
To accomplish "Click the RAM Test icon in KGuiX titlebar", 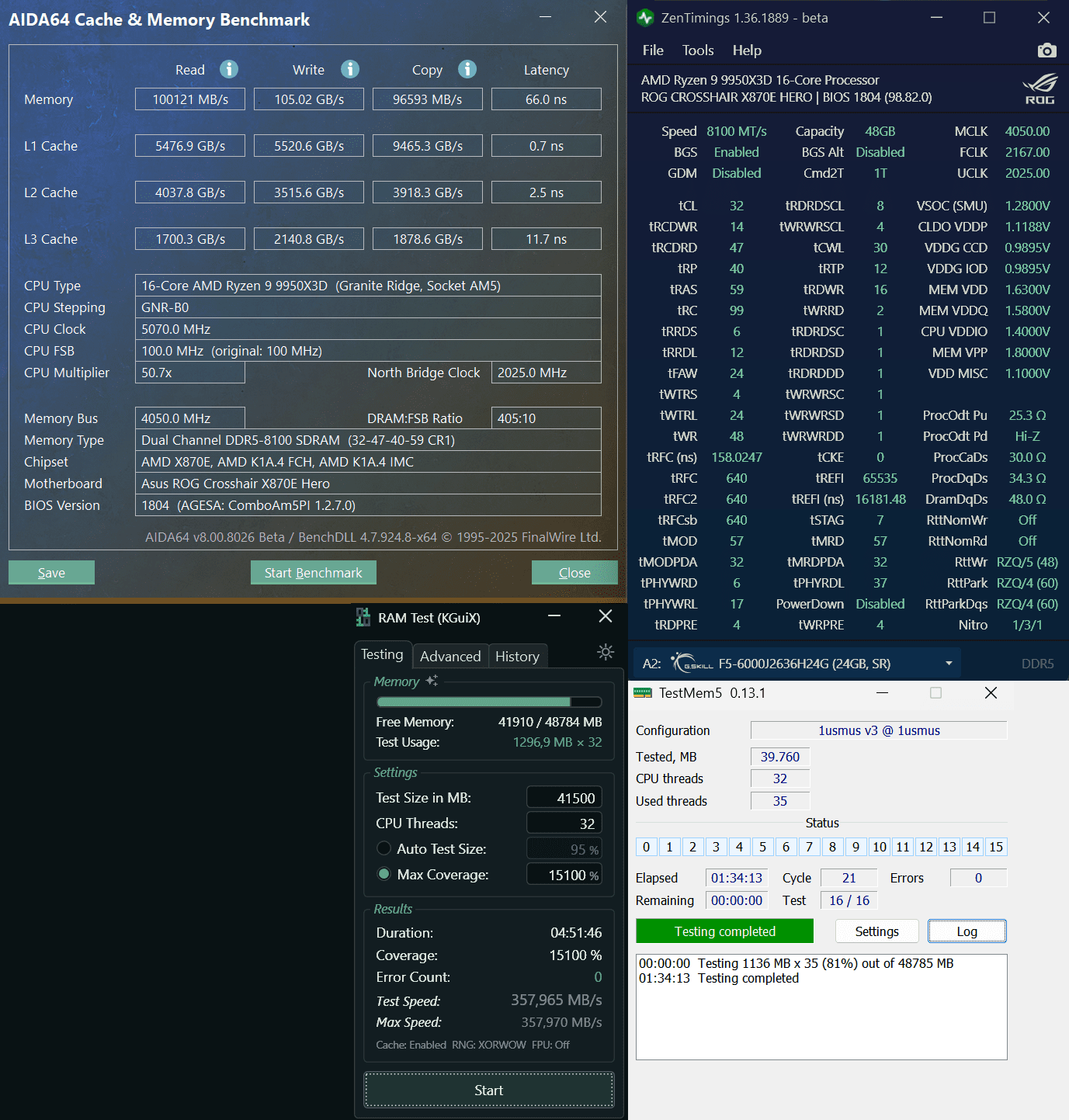I will click(363, 616).
